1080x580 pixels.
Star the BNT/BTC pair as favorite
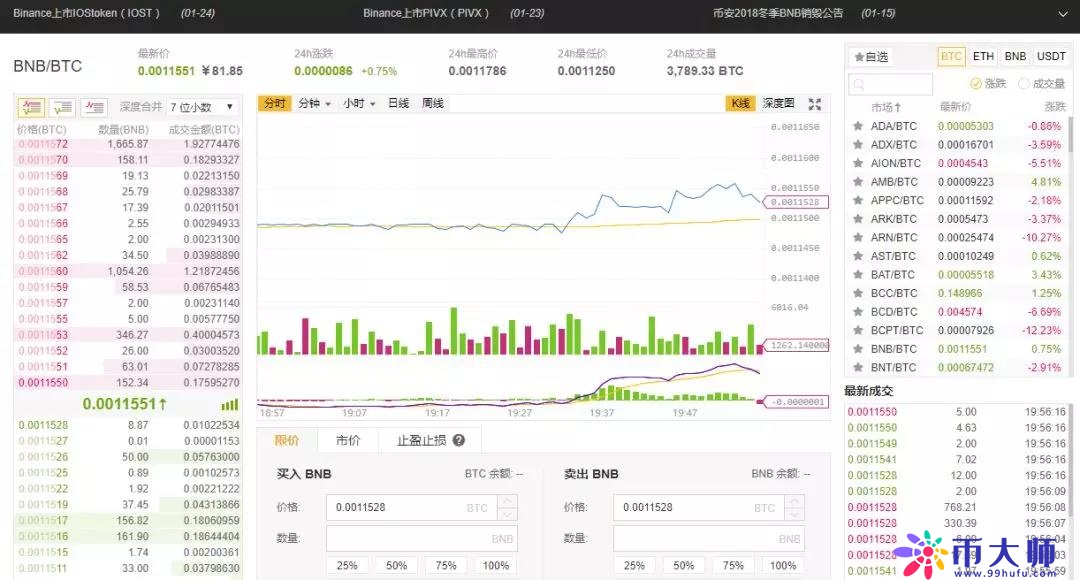(x=858, y=368)
